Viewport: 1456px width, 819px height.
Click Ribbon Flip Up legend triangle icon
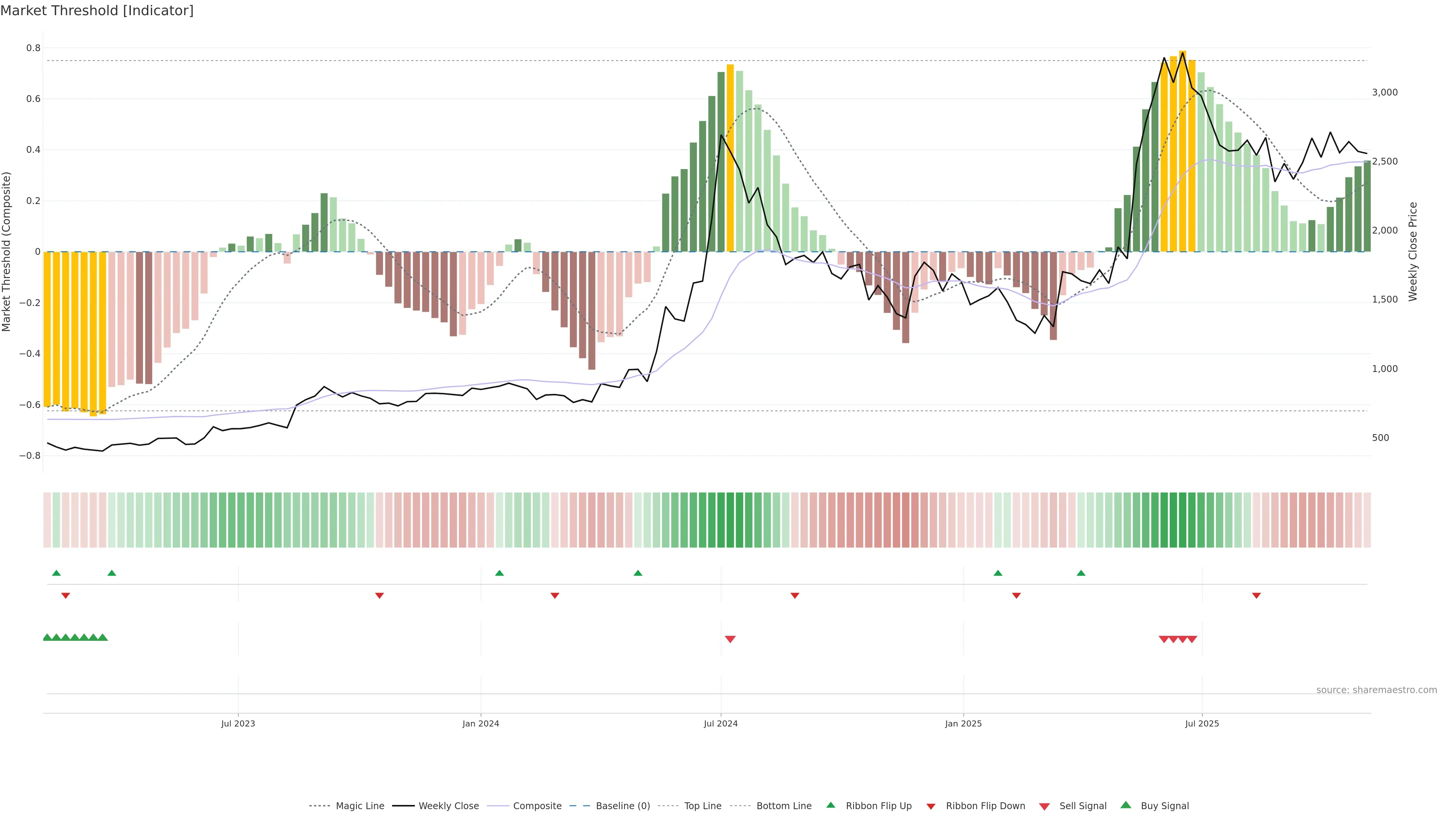click(830, 805)
